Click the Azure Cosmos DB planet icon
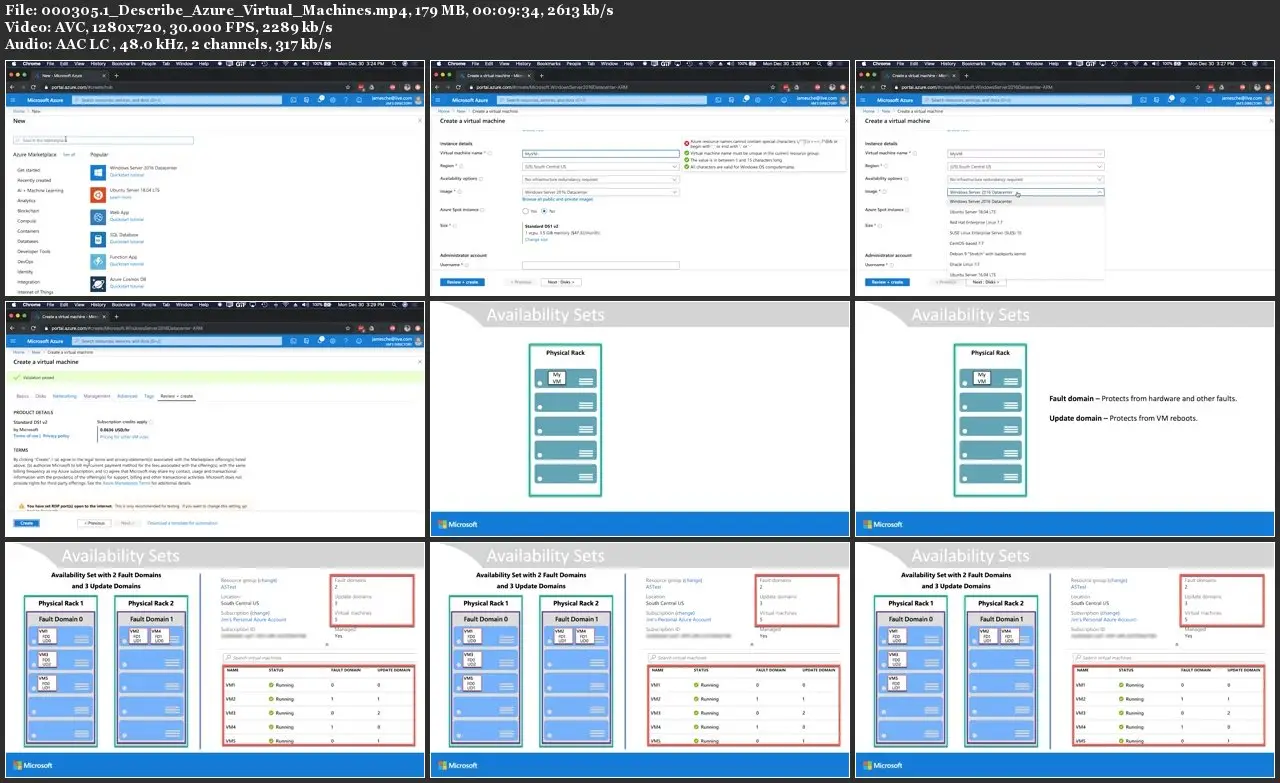 (97, 284)
